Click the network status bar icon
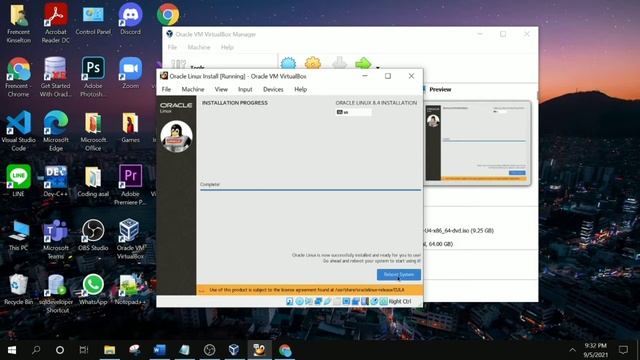This screenshot has height=360, width=640. click(x=318, y=301)
